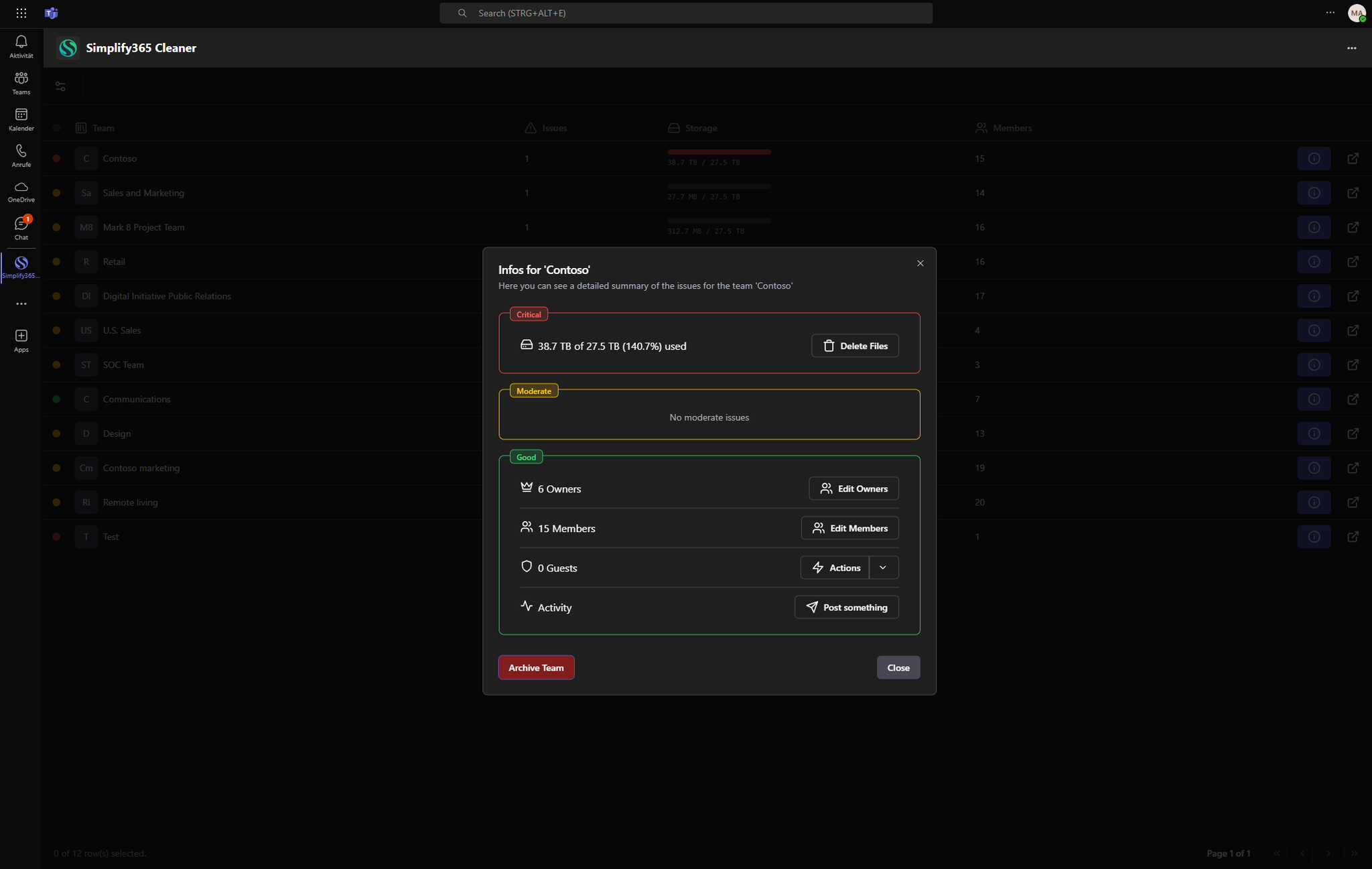Open external link for Mark 8 Project Team
The width and height of the screenshot is (1372, 869).
click(x=1353, y=227)
